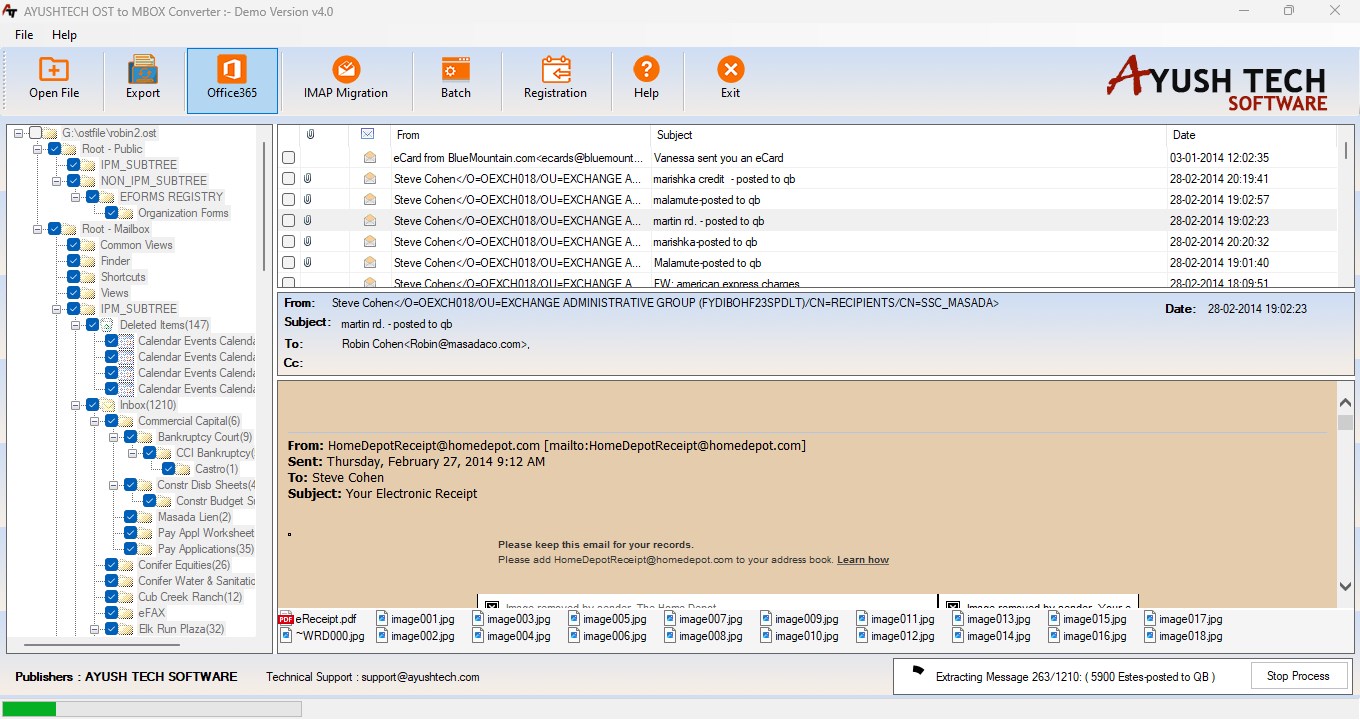Tick checkbox for 'marishka credit - posted to qb'
The image size is (1360, 720).
point(289,179)
